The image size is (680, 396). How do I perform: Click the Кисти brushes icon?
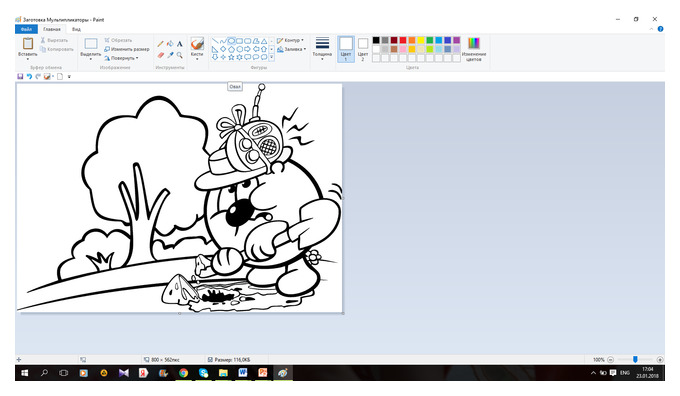pos(197,44)
